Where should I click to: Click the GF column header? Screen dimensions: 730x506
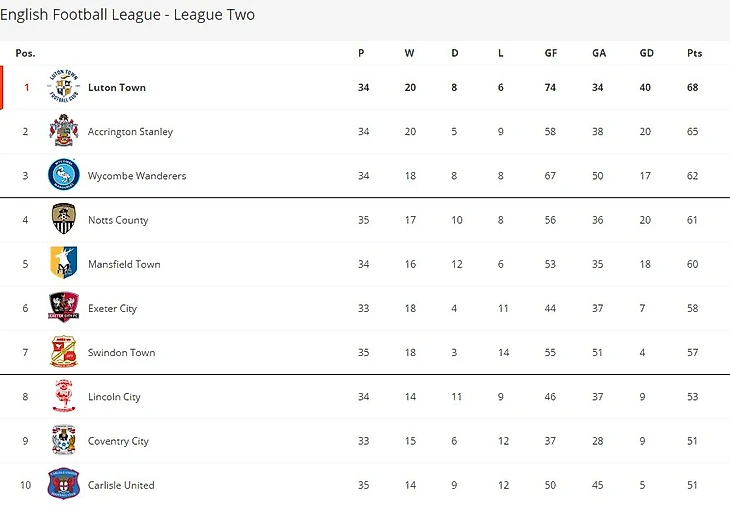[551, 53]
